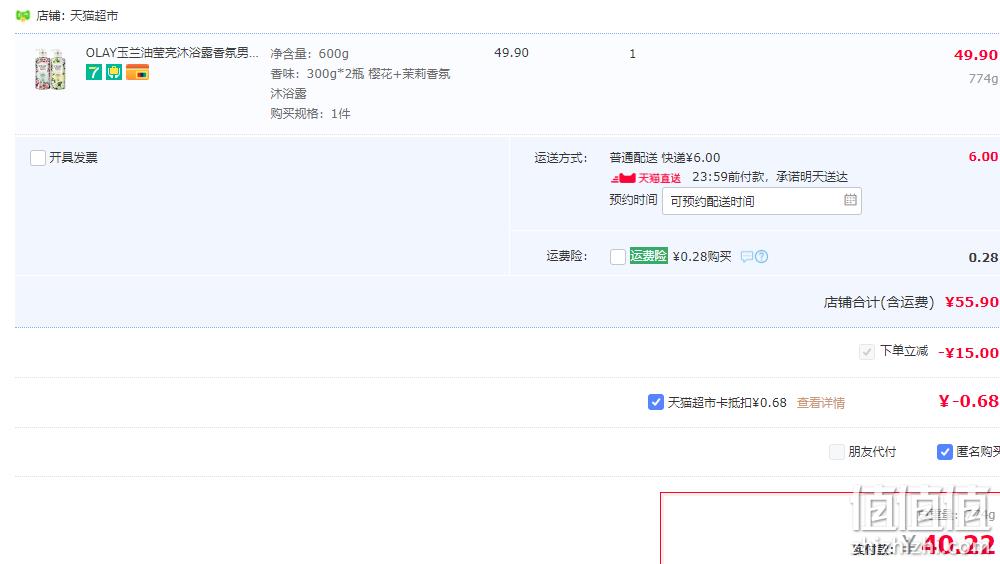Click the shipping insurance chat bubble icon
The width and height of the screenshot is (1000, 564).
pyautogui.click(x=747, y=256)
